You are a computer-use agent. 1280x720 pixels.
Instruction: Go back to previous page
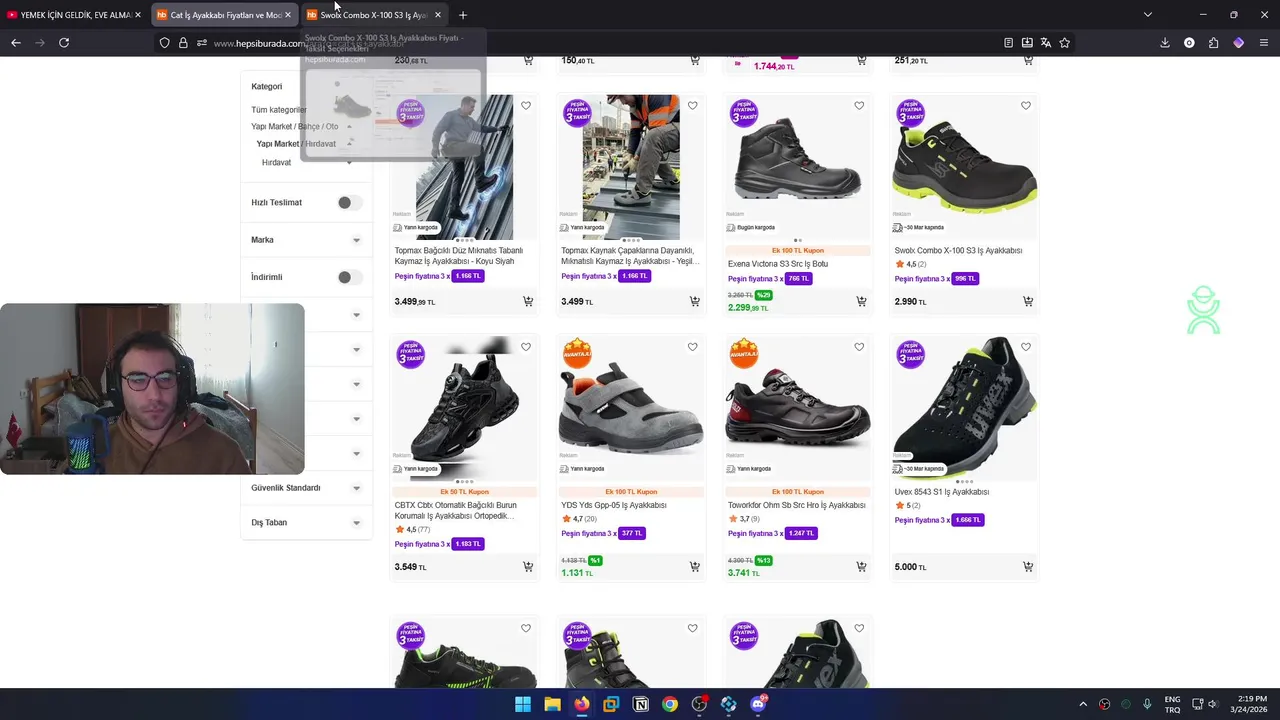click(16, 43)
